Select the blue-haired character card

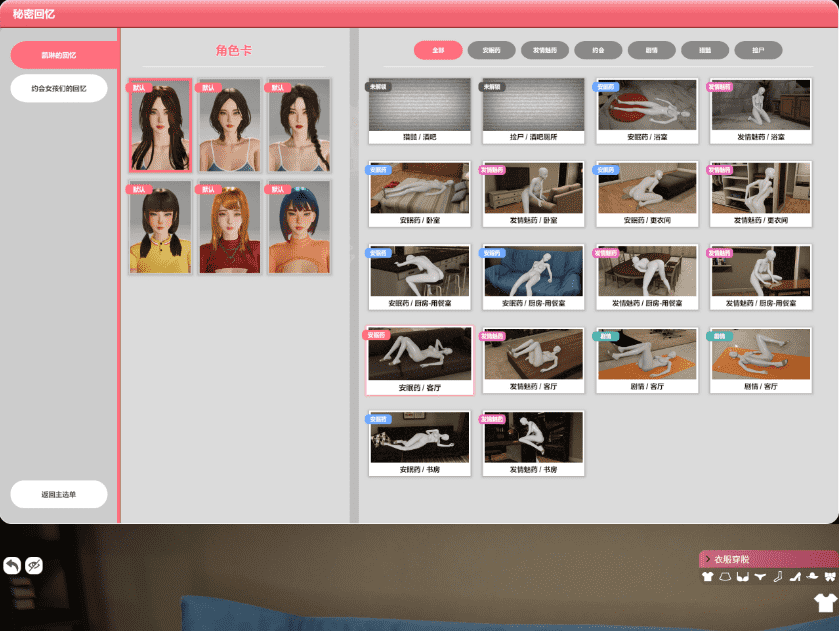[300, 229]
